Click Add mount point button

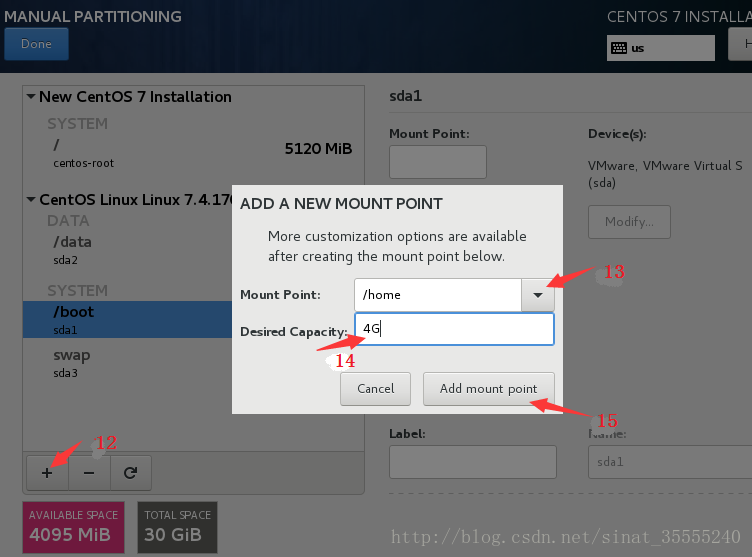coord(489,389)
